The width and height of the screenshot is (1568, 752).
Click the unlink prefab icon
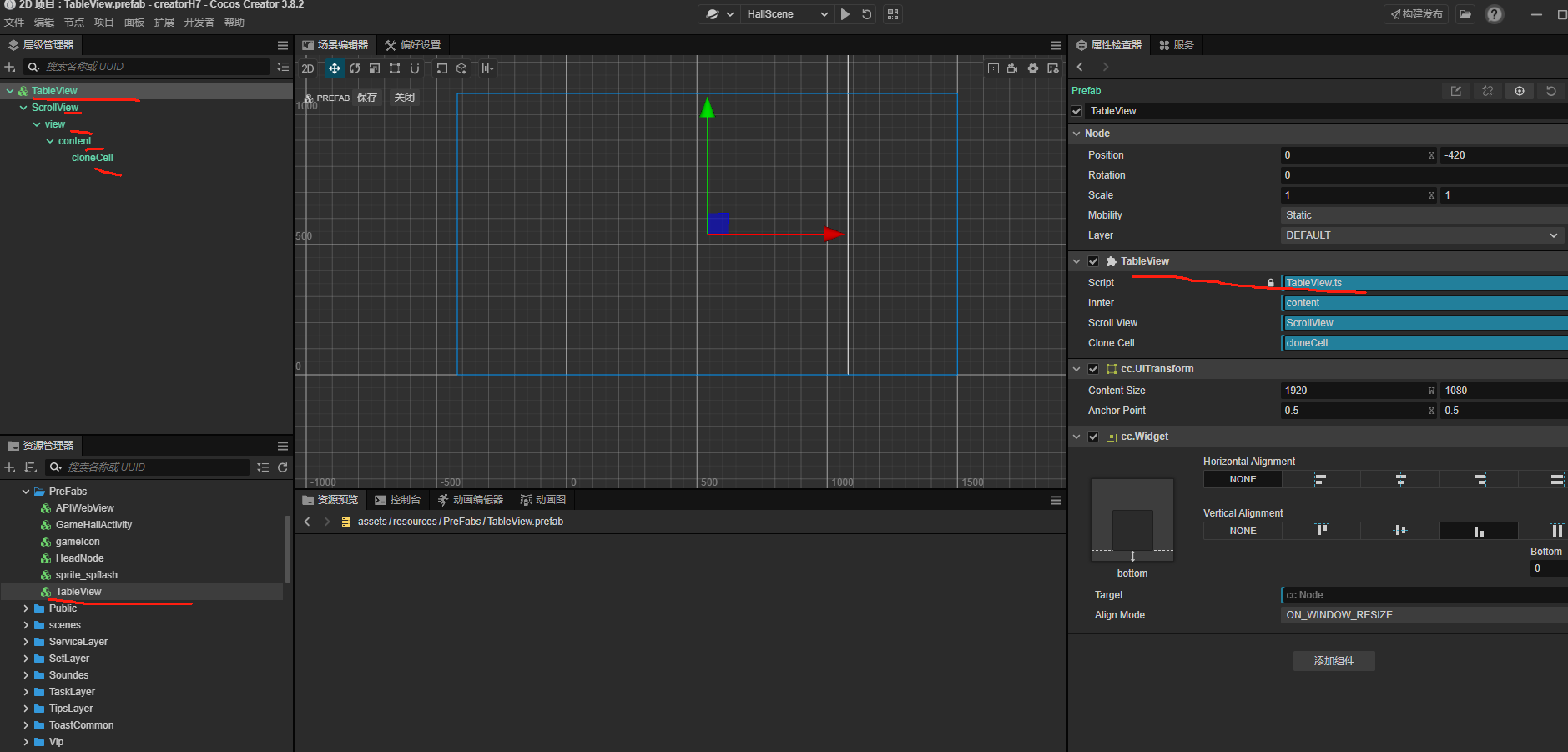pos(1488,91)
